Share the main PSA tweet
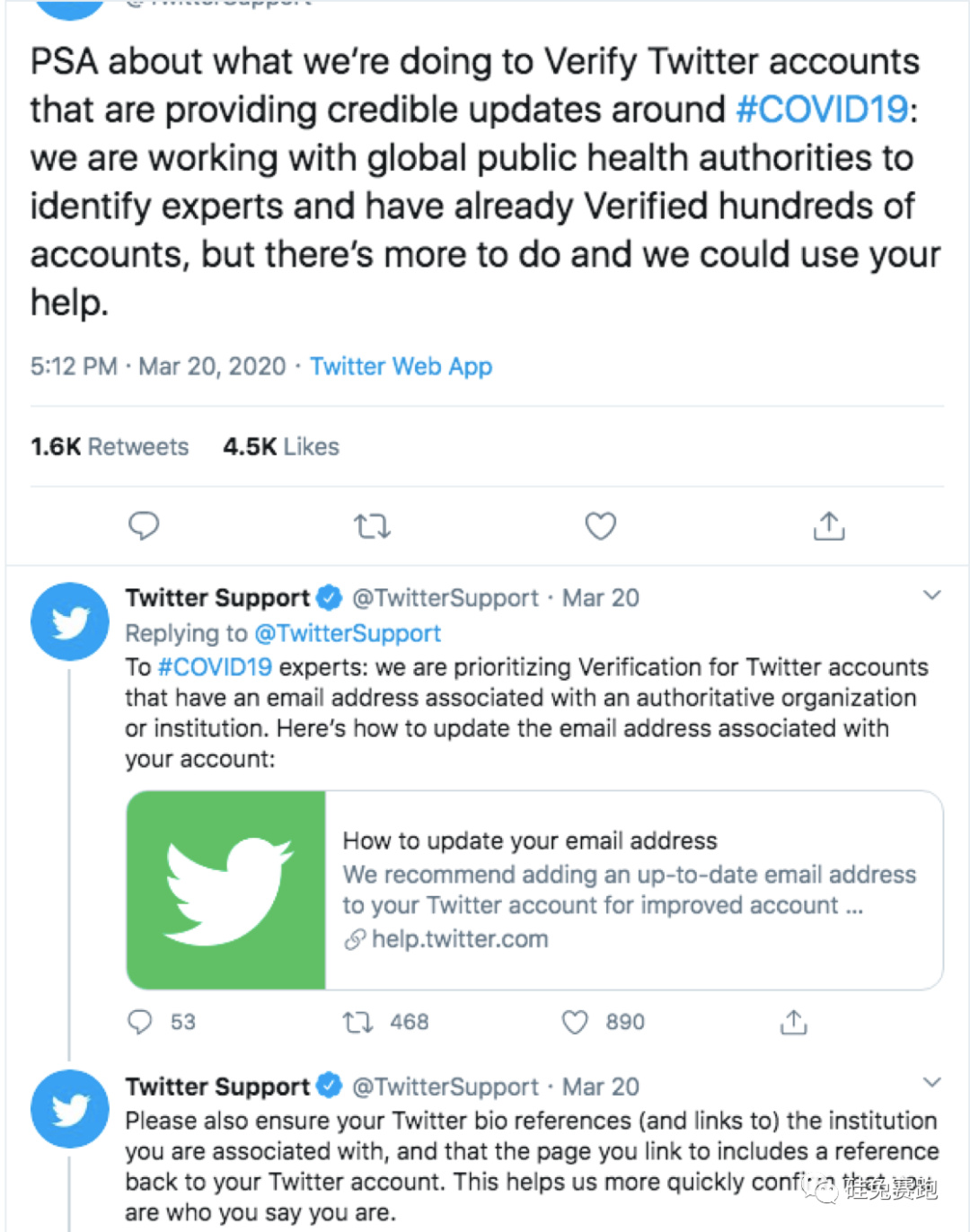 [x=828, y=525]
